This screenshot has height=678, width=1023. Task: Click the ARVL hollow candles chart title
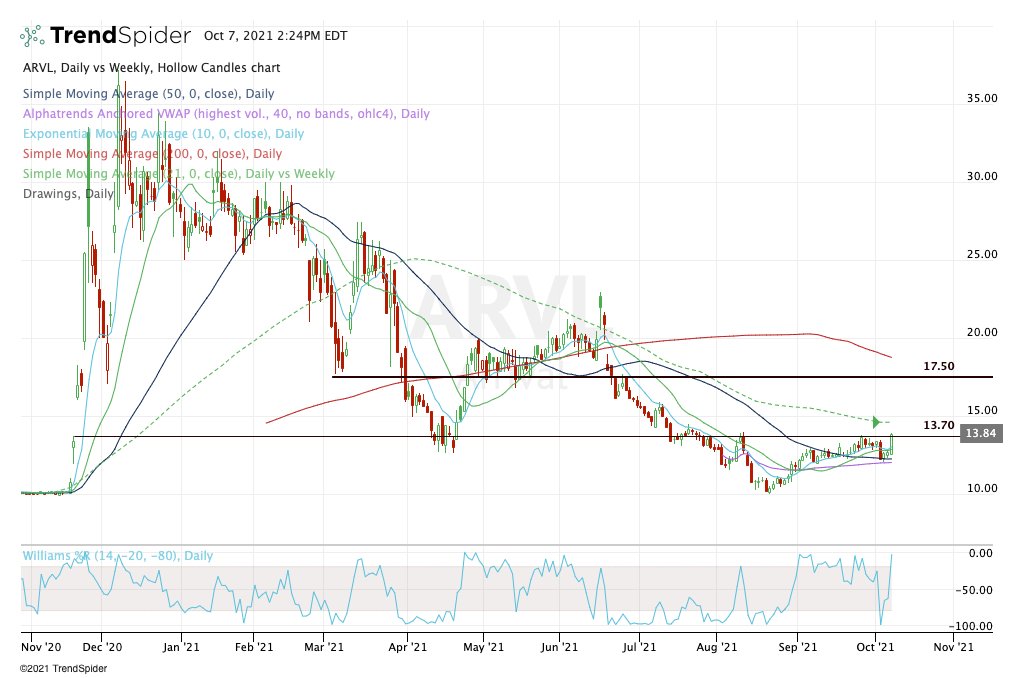tap(150, 68)
